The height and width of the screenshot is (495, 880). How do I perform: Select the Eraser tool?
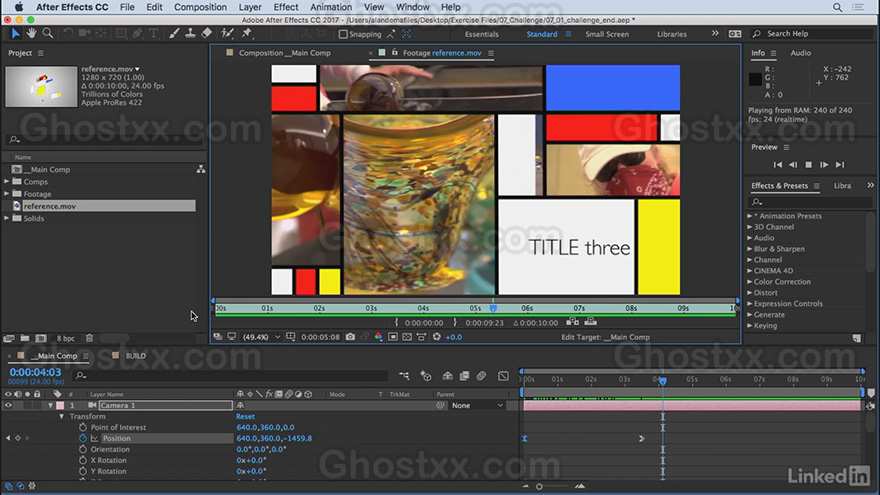[207, 34]
